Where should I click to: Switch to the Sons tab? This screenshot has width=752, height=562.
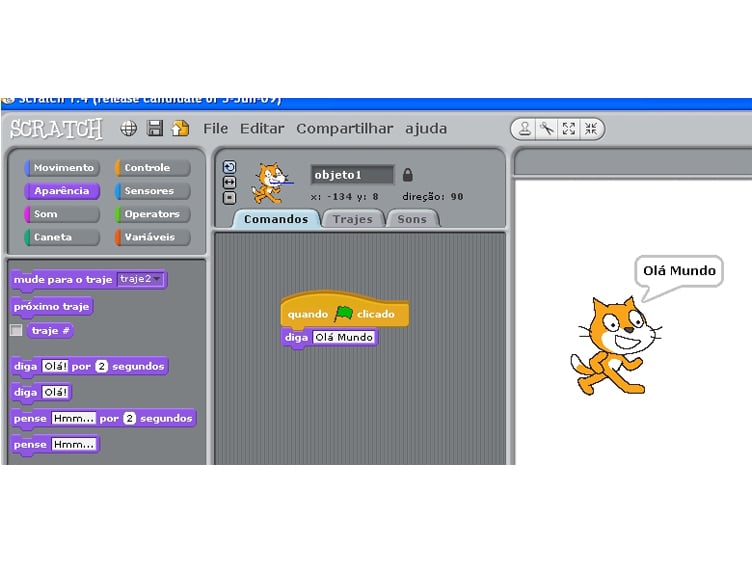[412, 219]
